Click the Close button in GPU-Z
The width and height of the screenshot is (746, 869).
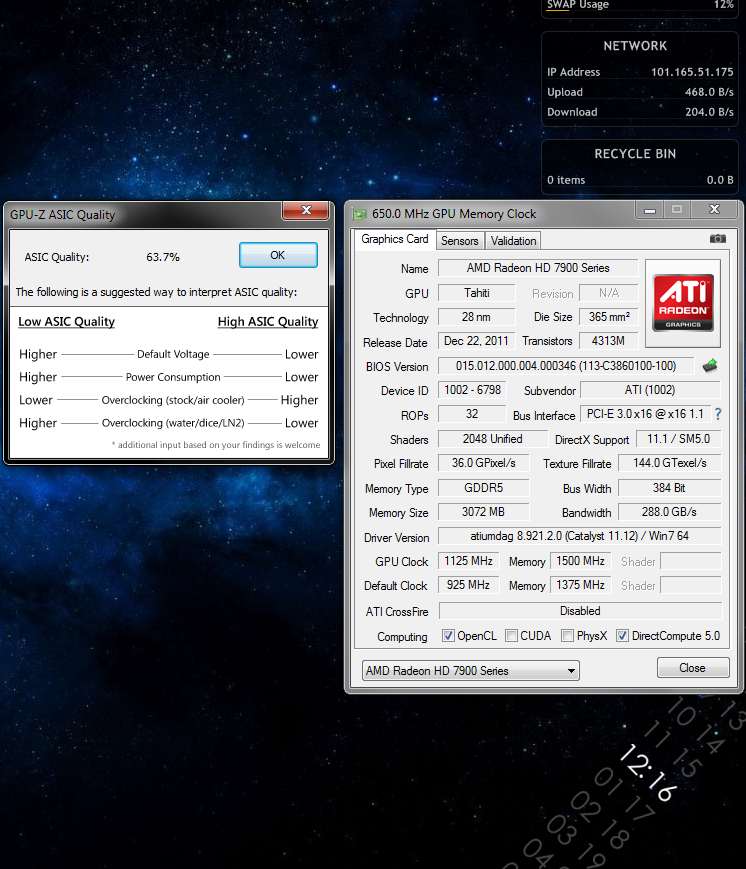(x=693, y=668)
